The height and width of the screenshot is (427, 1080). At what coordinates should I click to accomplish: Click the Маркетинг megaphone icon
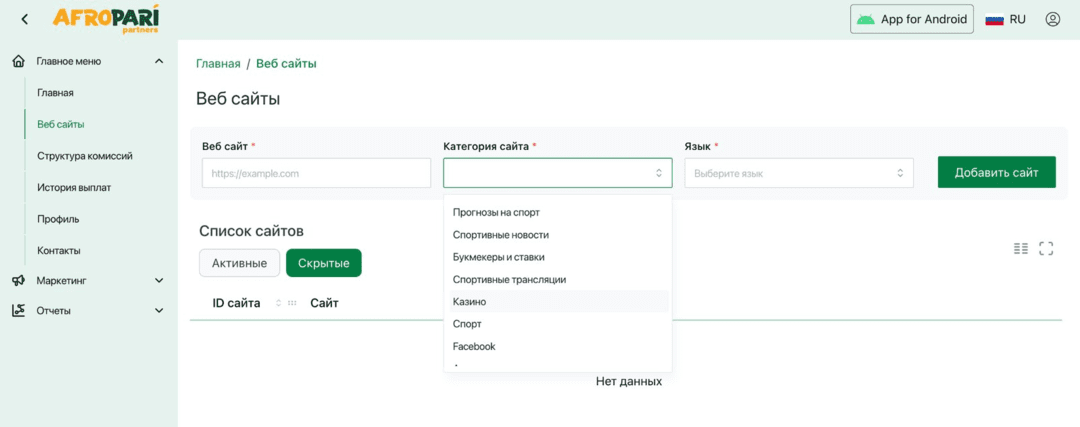click(19, 280)
